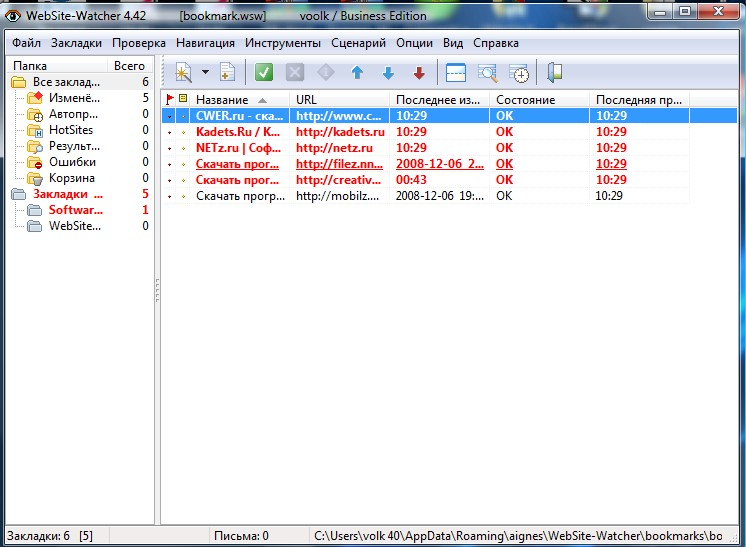Open the Опции menu
746x547 pixels.
click(x=414, y=43)
